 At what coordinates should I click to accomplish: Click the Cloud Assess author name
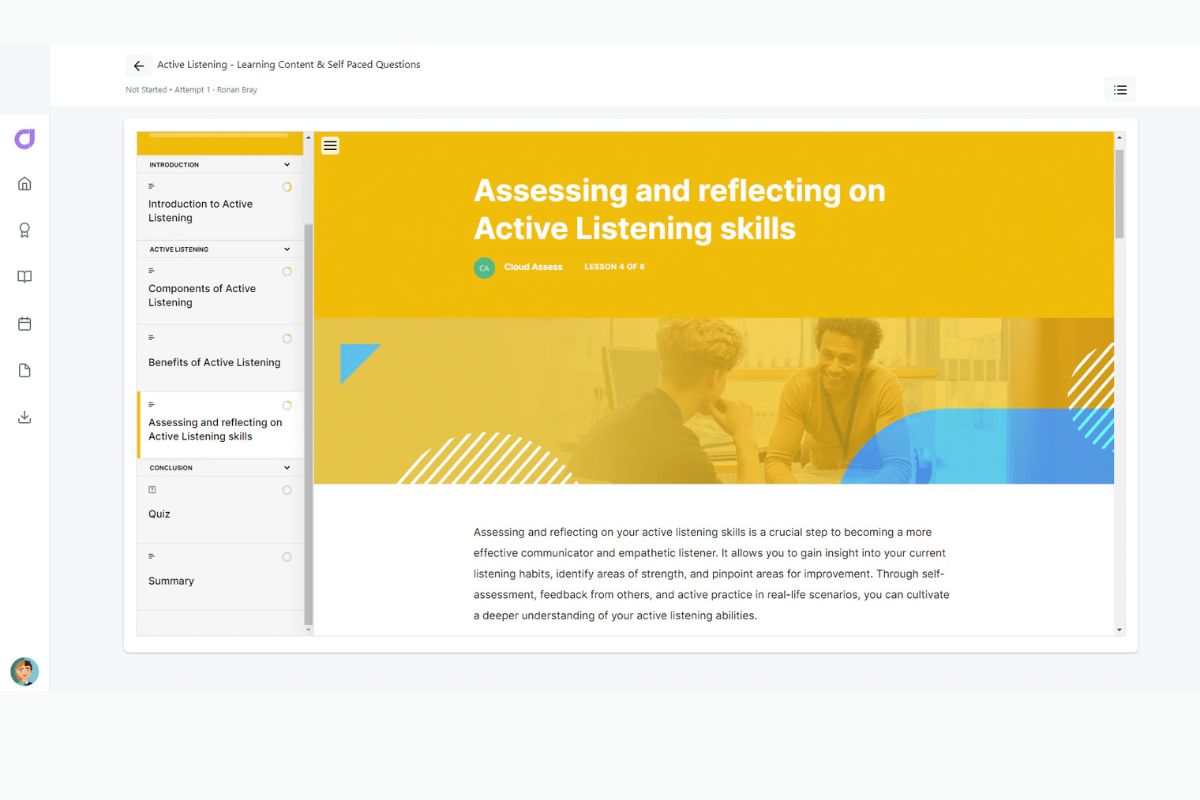(533, 268)
